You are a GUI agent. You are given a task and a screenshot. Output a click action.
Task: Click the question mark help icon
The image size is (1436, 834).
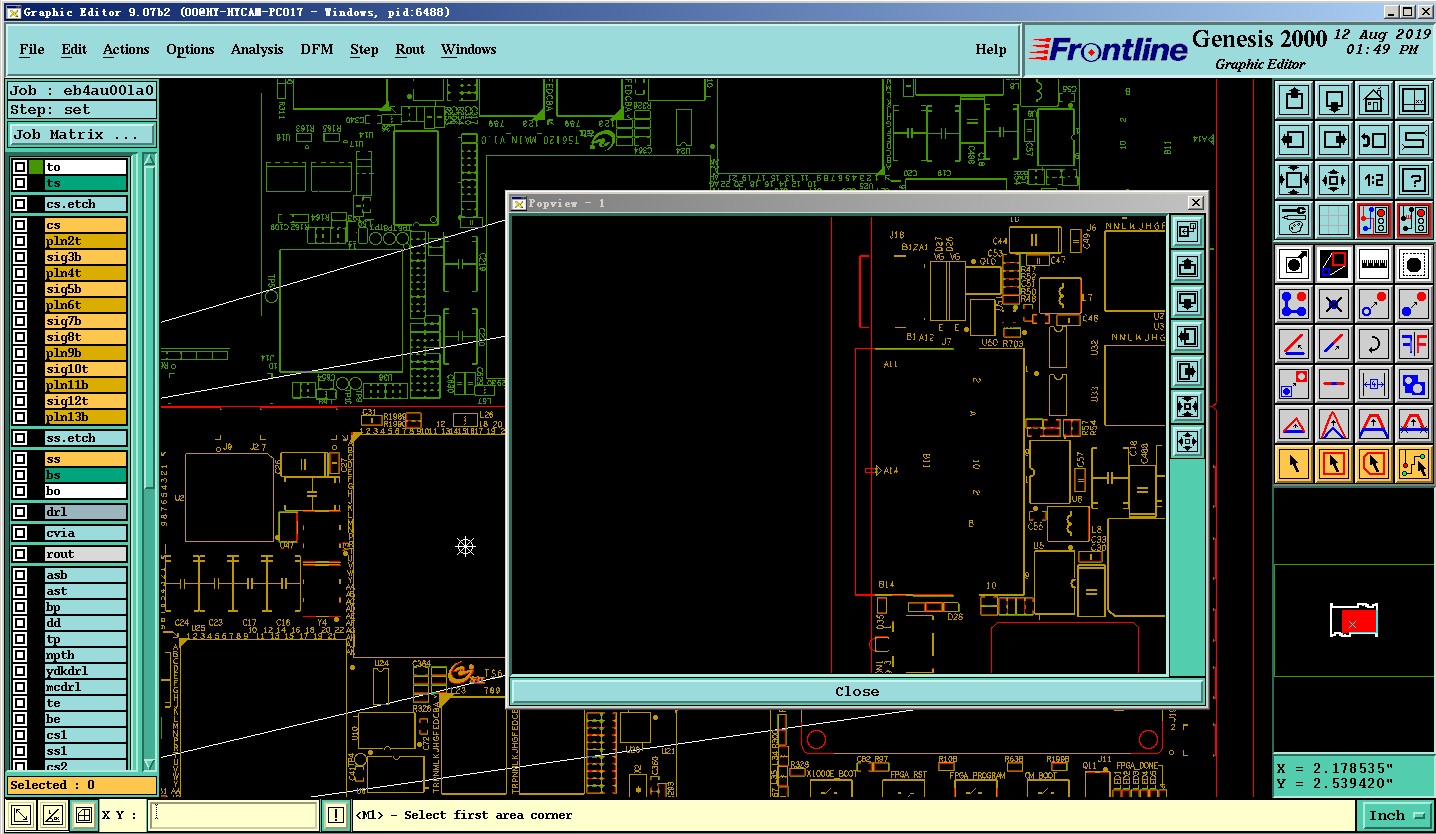point(1413,181)
